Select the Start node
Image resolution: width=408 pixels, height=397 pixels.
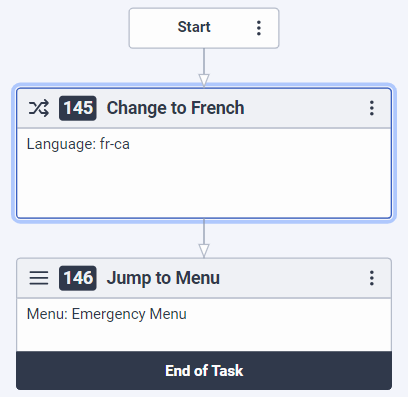204,28
